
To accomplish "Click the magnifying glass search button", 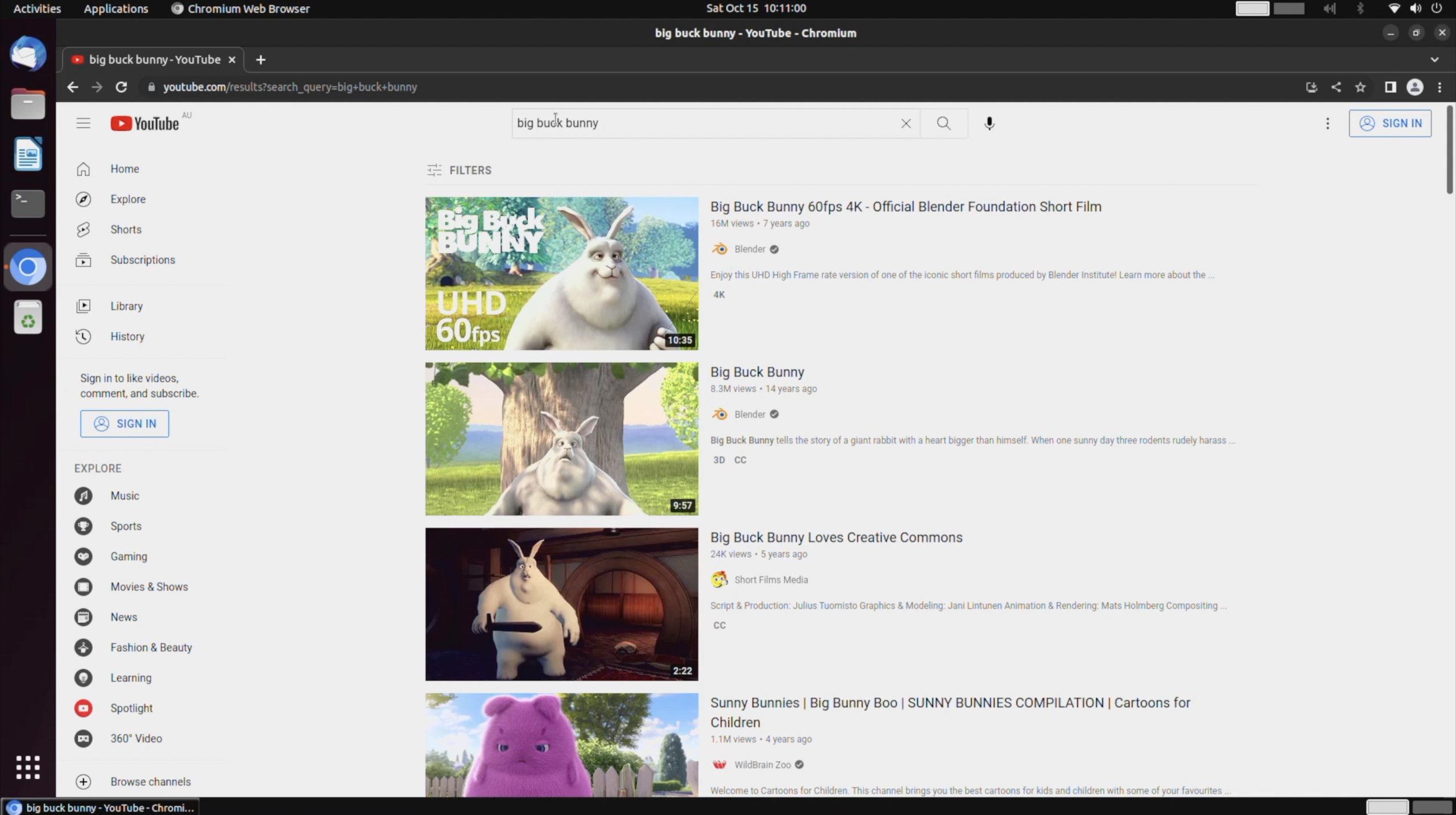I will [944, 123].
